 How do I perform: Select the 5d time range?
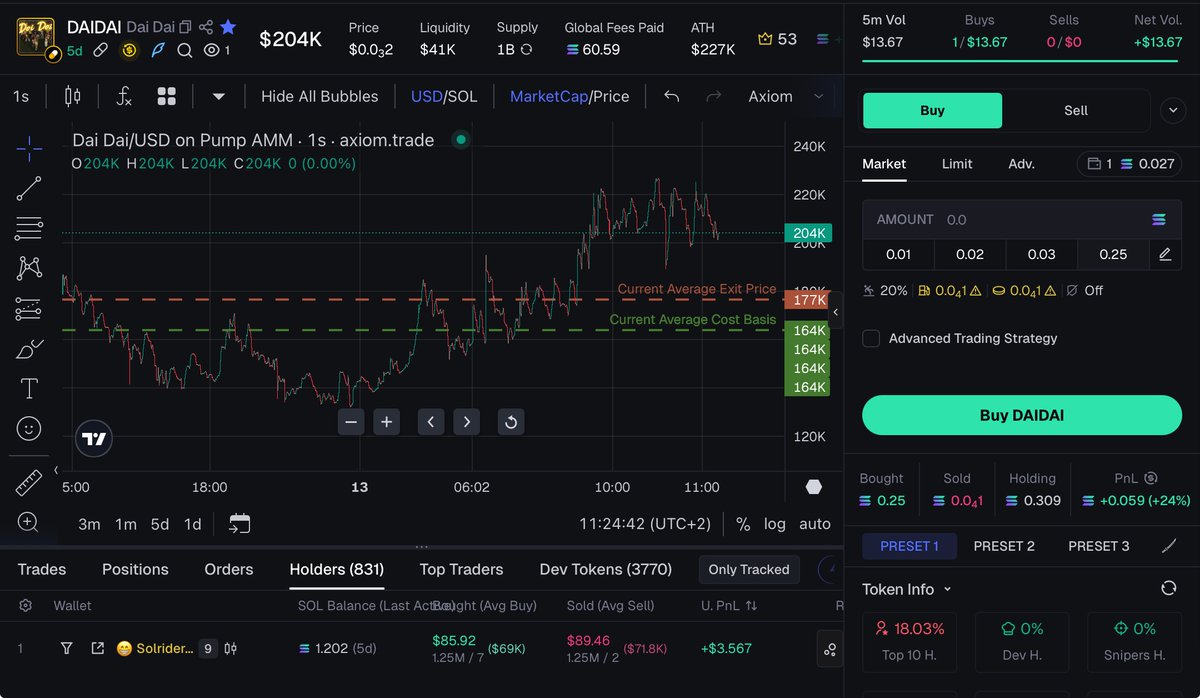[x=160, y=524]
